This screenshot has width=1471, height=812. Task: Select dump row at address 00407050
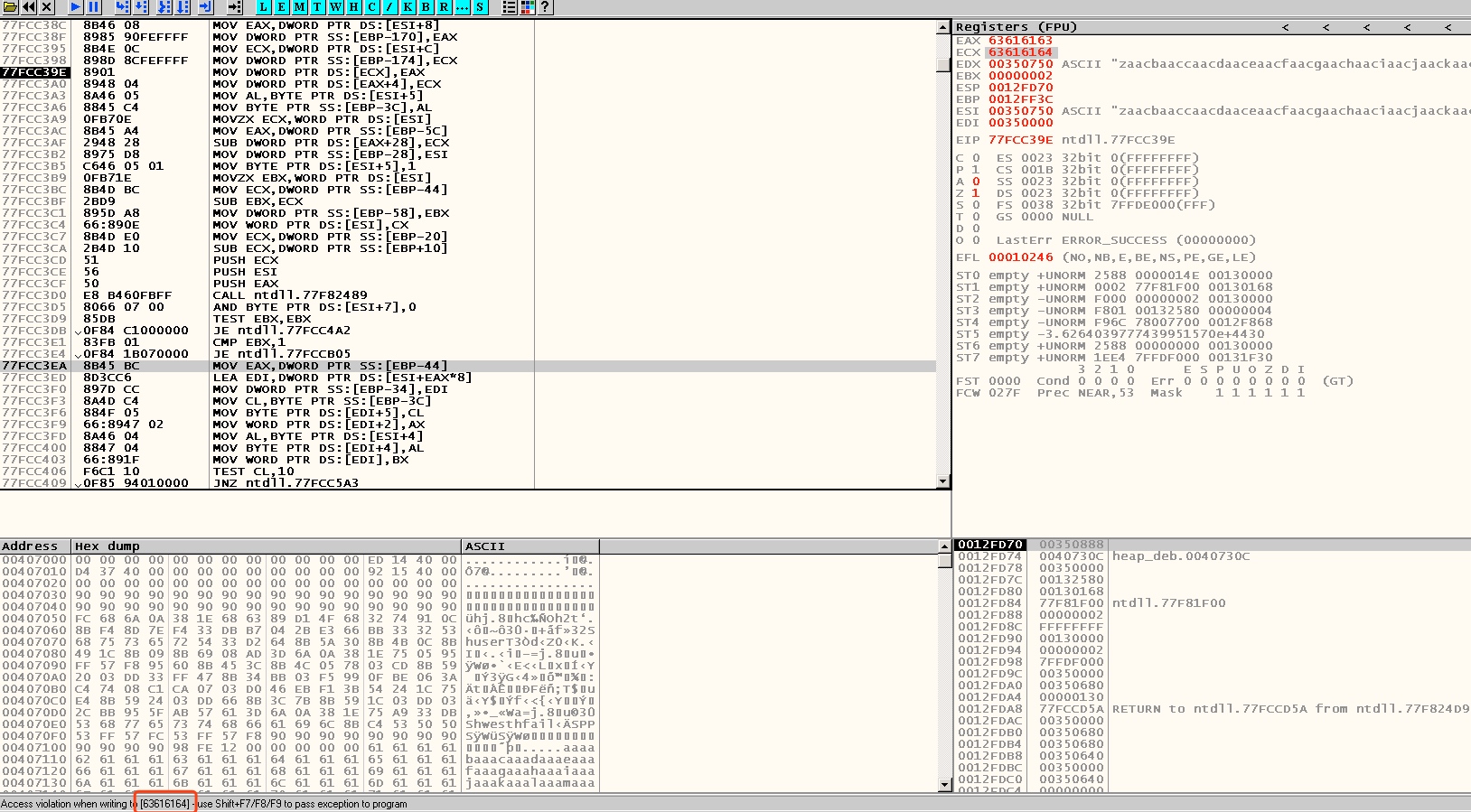299,619
